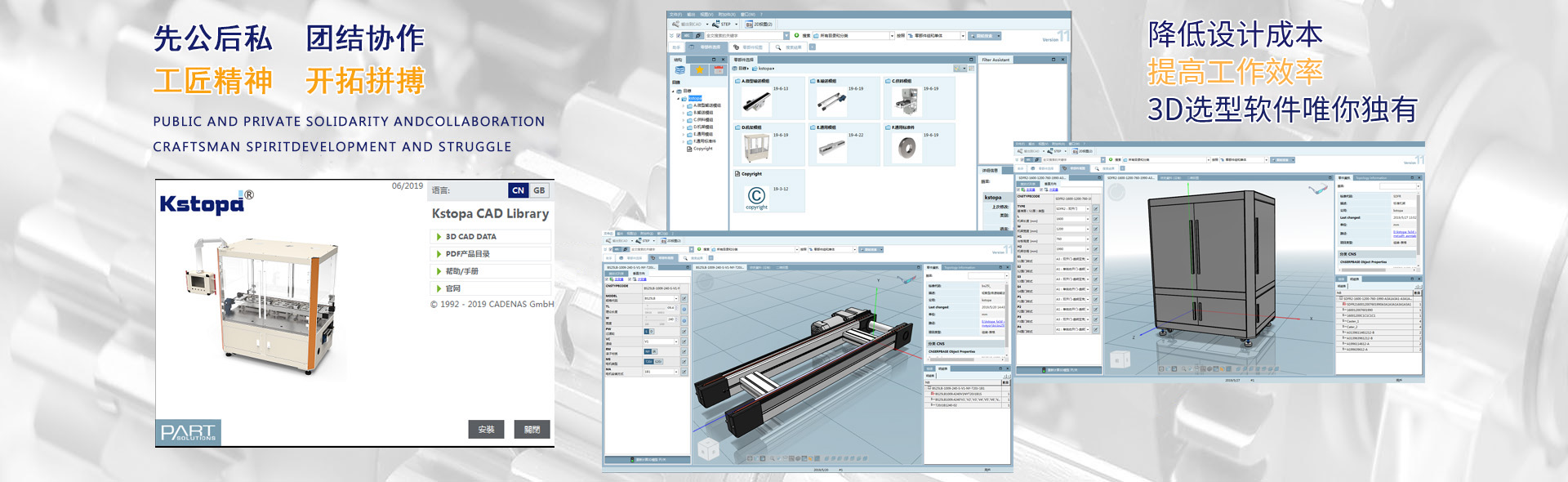Viewport: 1568px width, 482px height.
Task: Click the 關閉 close button
Action: 532,430
